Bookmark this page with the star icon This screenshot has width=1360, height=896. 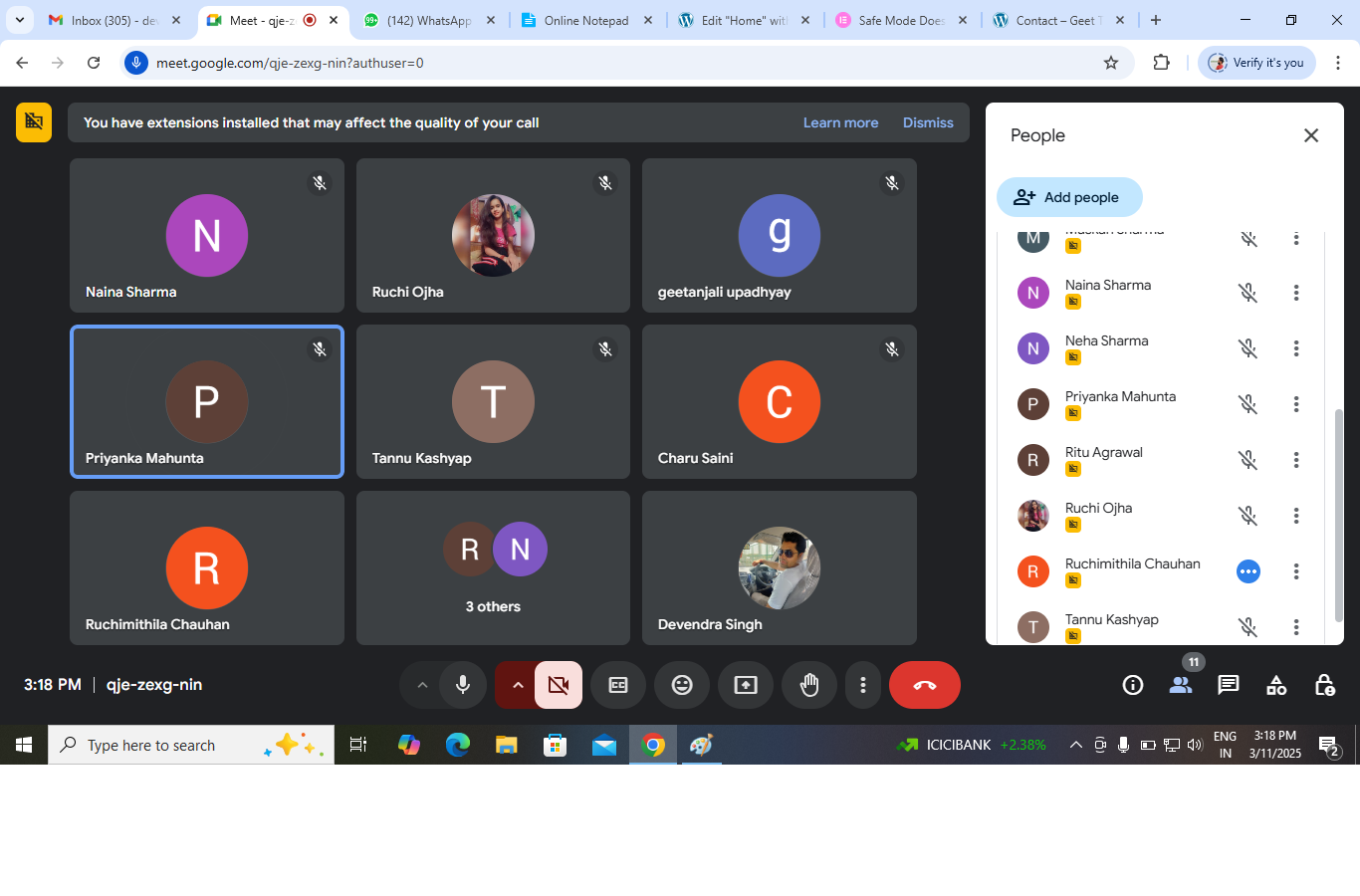pos(1111,63)
